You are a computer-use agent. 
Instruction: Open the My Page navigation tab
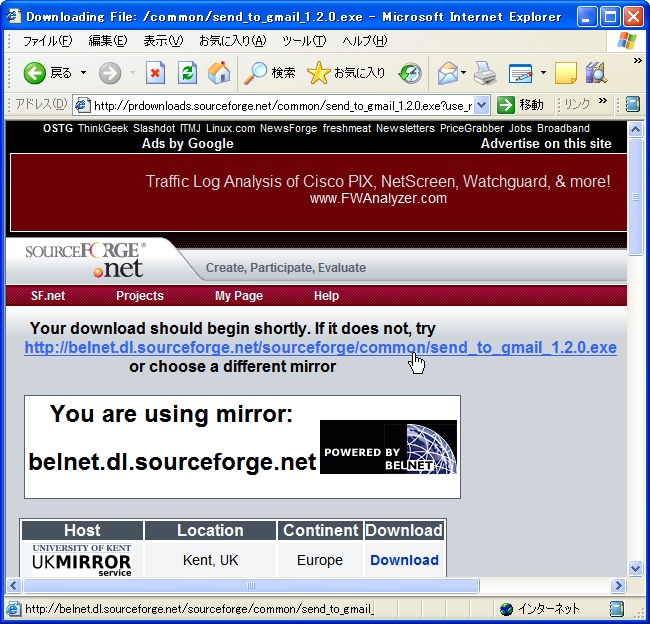point(239,296)
